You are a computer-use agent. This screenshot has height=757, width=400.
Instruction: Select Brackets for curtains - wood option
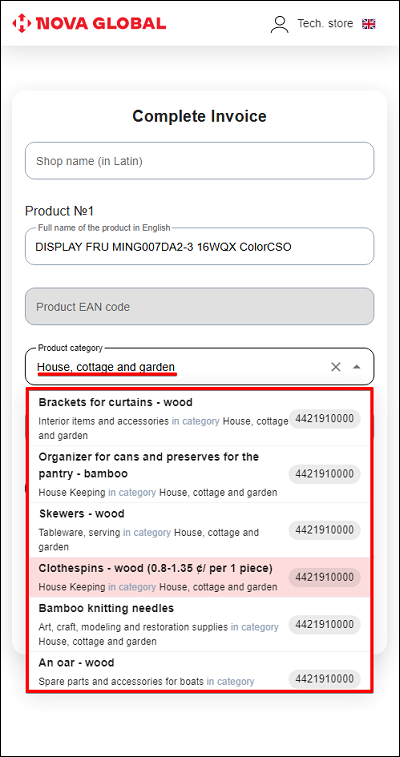tap(199, 418)
